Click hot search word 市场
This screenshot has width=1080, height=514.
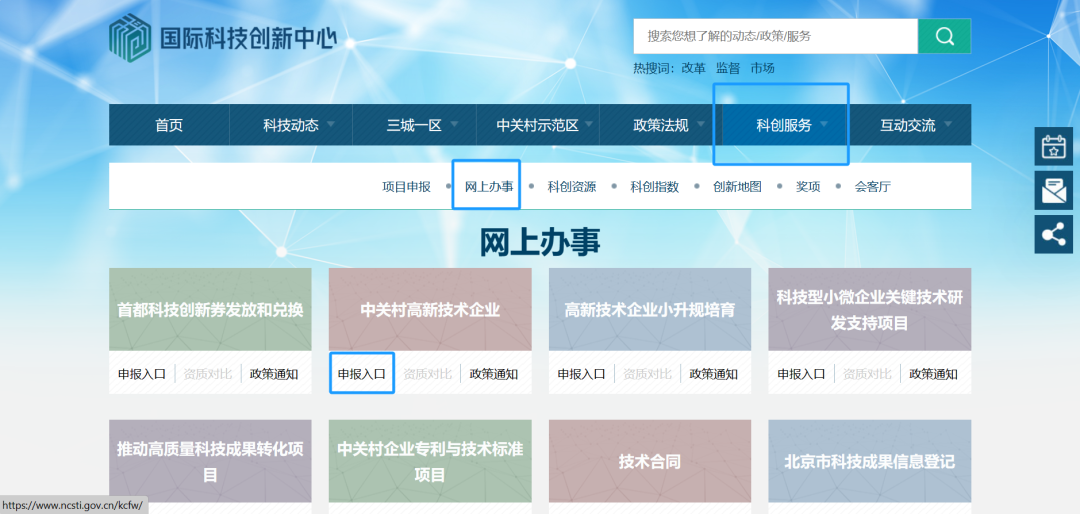pyautogui.click(x=762, y=68)
